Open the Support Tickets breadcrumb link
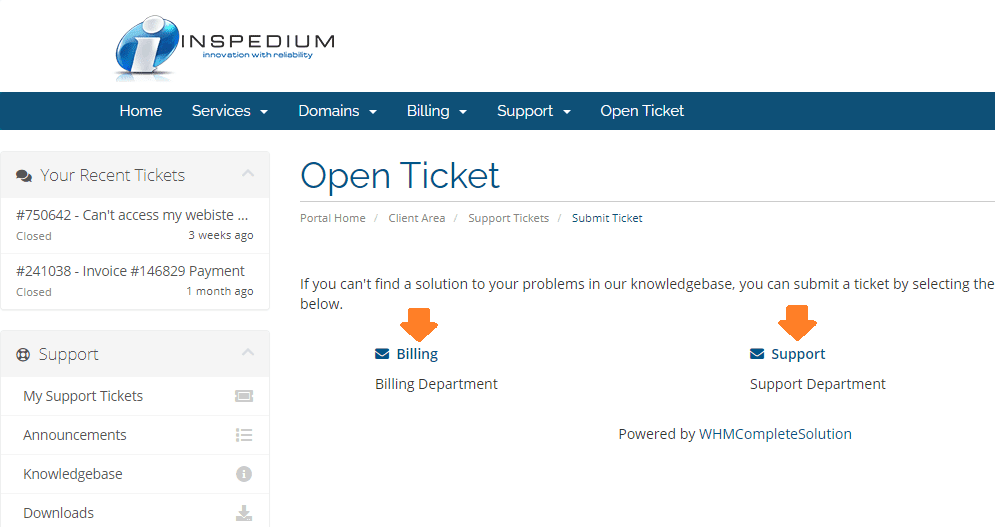This screenshot has height=527, width=995. point(508,218)
